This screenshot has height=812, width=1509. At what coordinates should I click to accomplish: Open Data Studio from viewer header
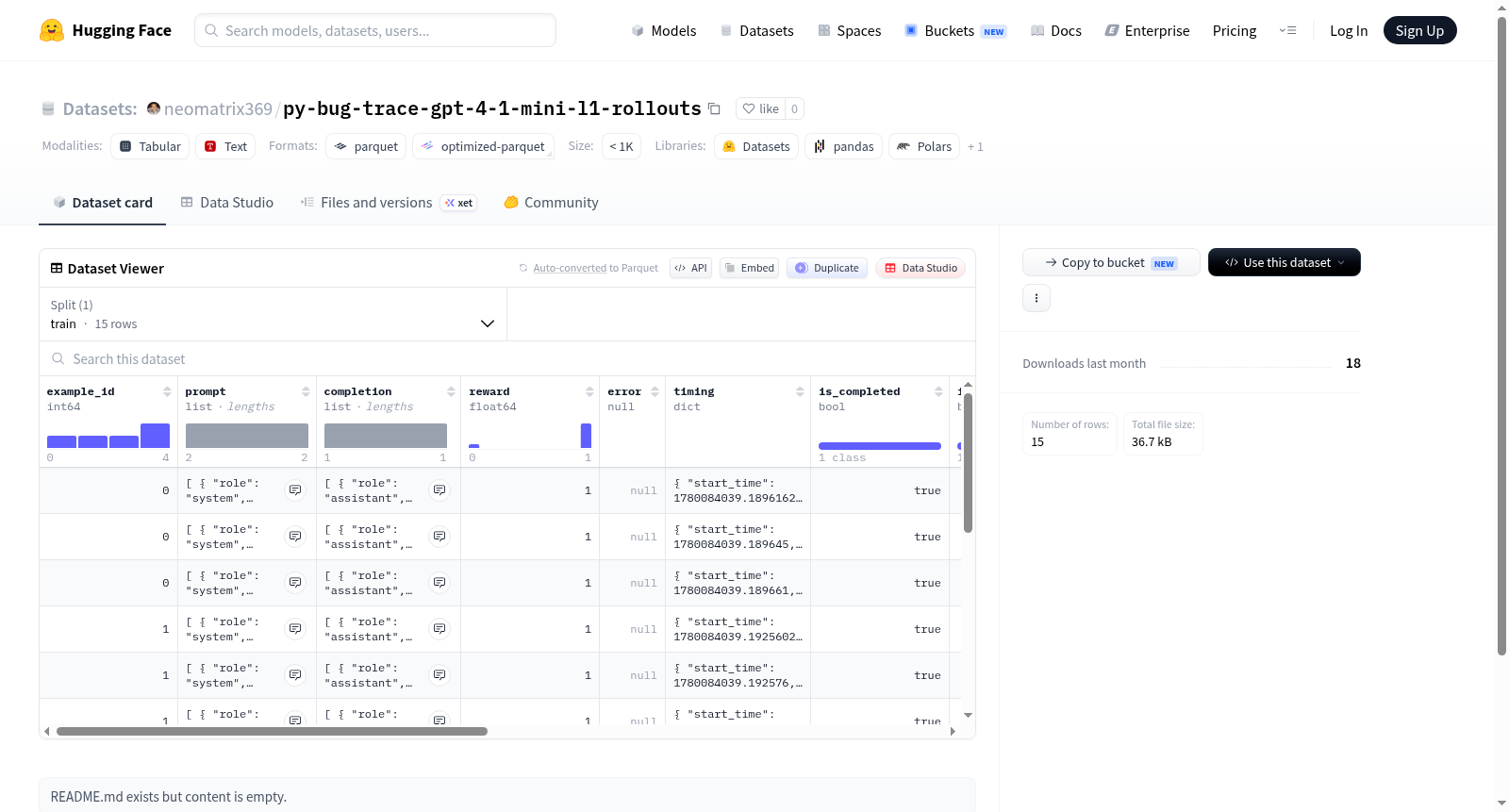[920, 268]
